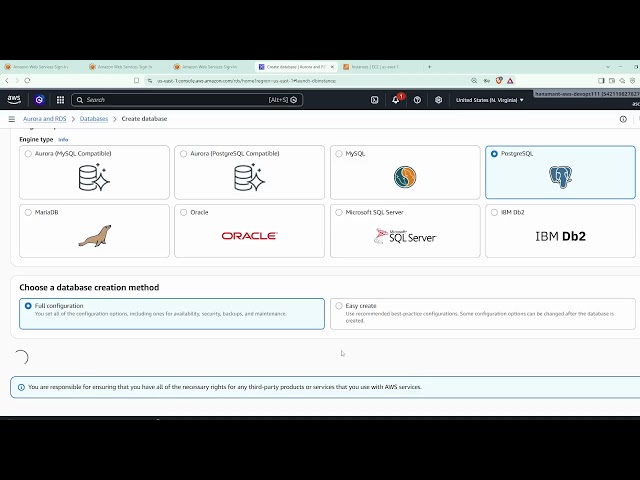Screen dimensions: 640x480
Task: Open the AWS home logo
Action: pyautogui.click(x=14, y=100)
